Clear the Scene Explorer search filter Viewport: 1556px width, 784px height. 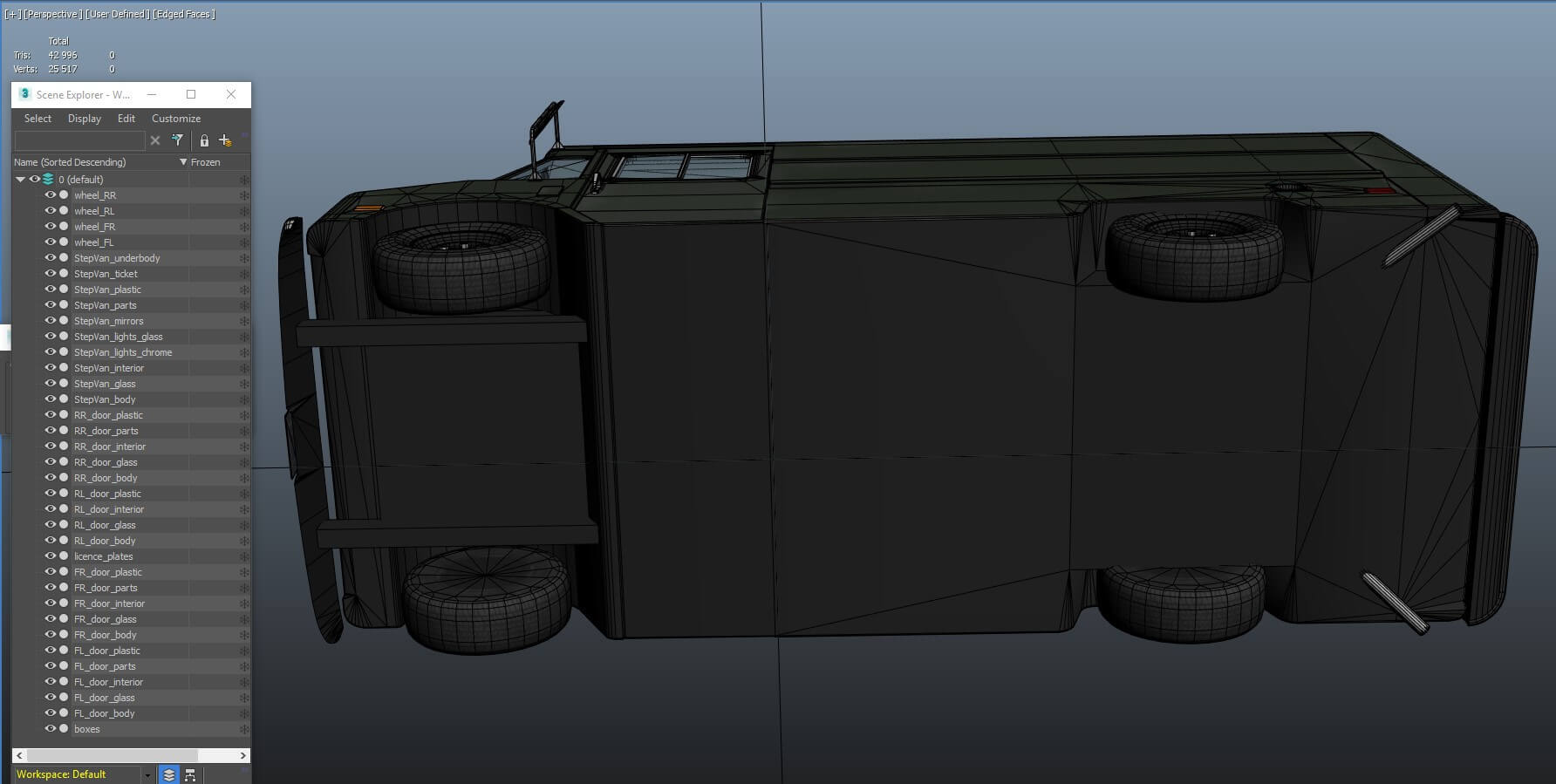tap(155, 140)
